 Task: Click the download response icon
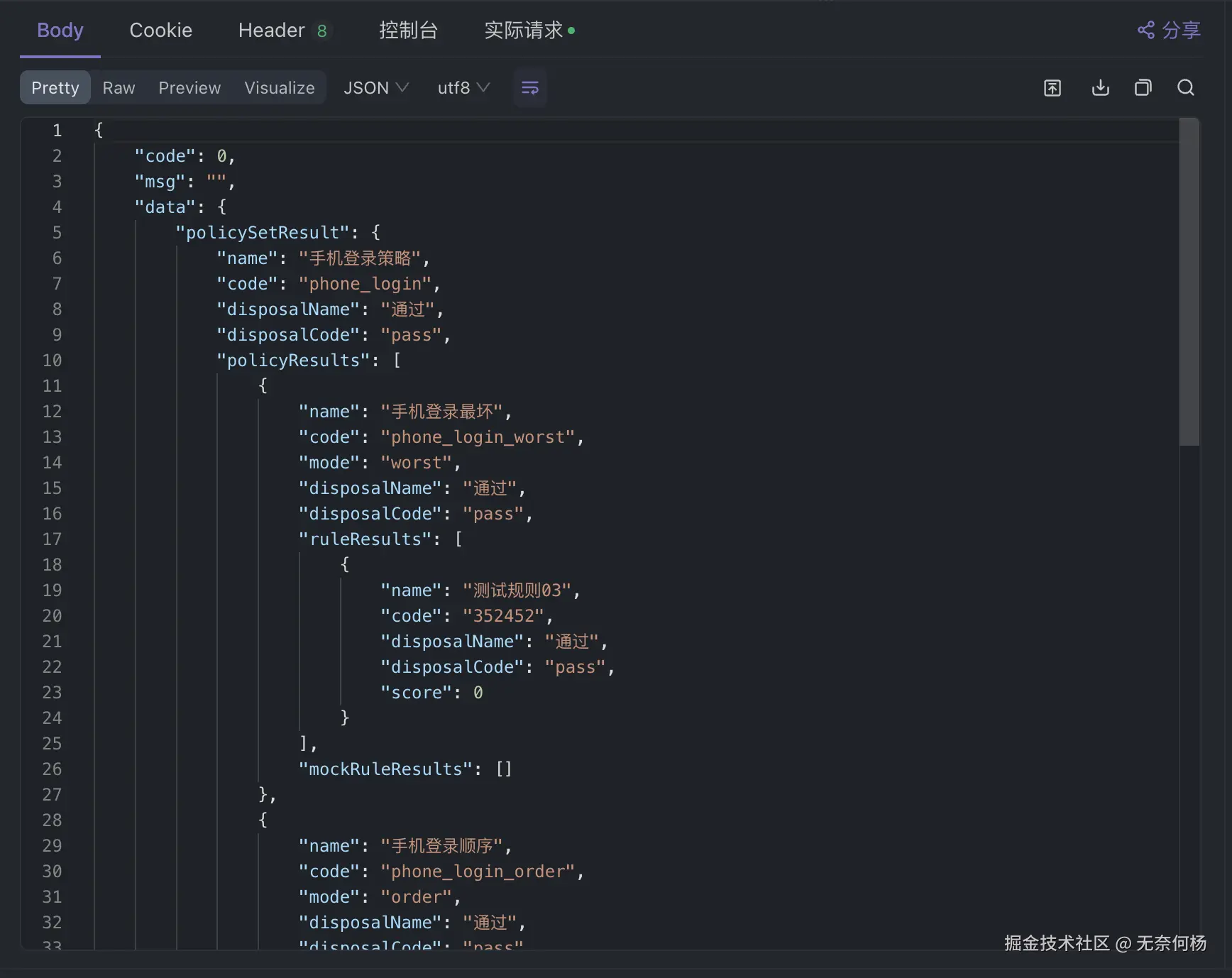point(1100,87)
